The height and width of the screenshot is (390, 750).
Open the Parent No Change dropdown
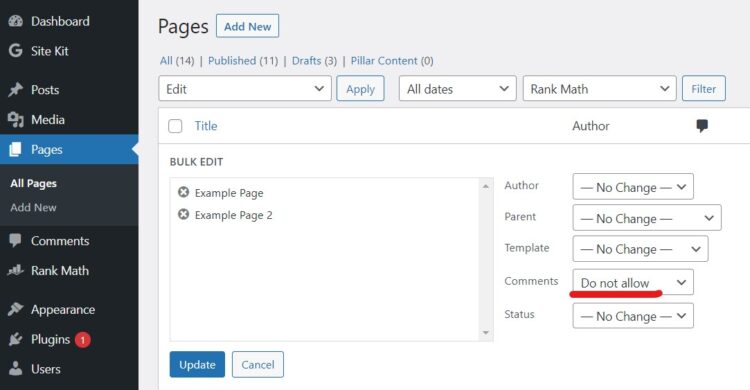pos(647,218)
